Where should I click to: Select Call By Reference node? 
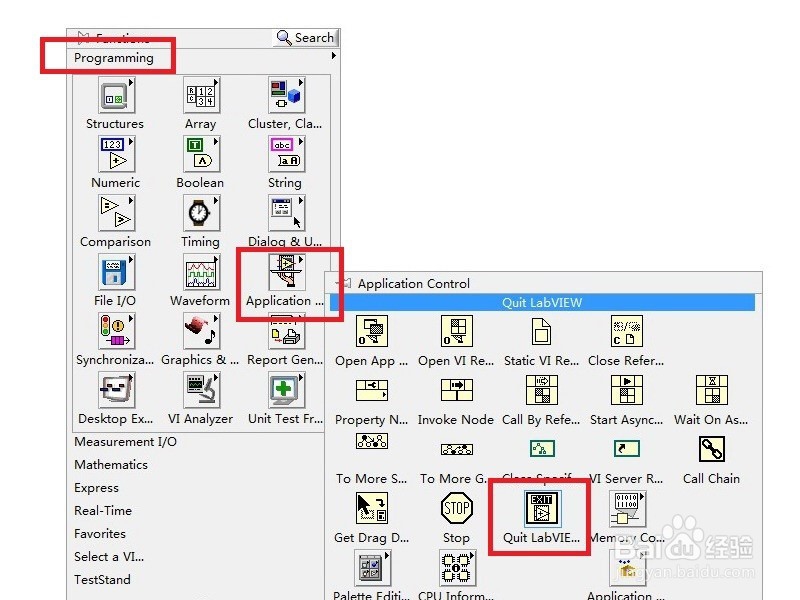(x=541, y=390)
